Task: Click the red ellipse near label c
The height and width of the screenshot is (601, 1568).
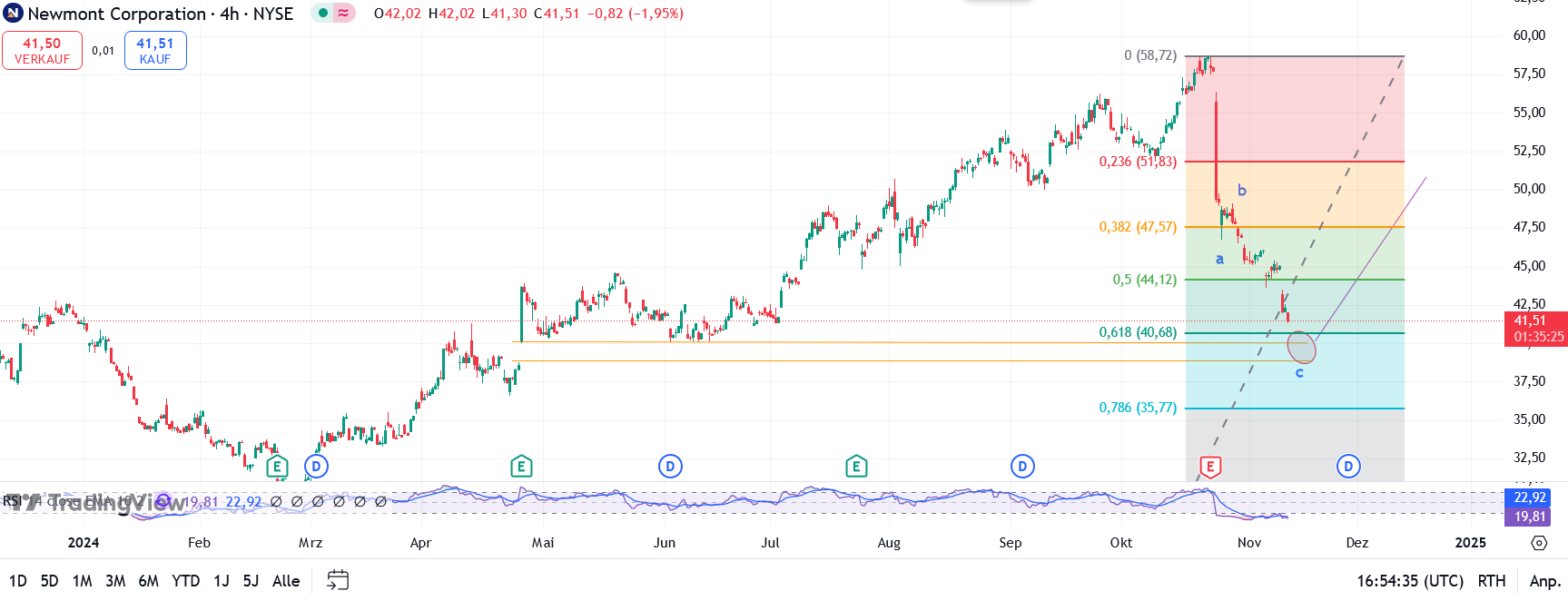Action: (x=1301, y=347)
